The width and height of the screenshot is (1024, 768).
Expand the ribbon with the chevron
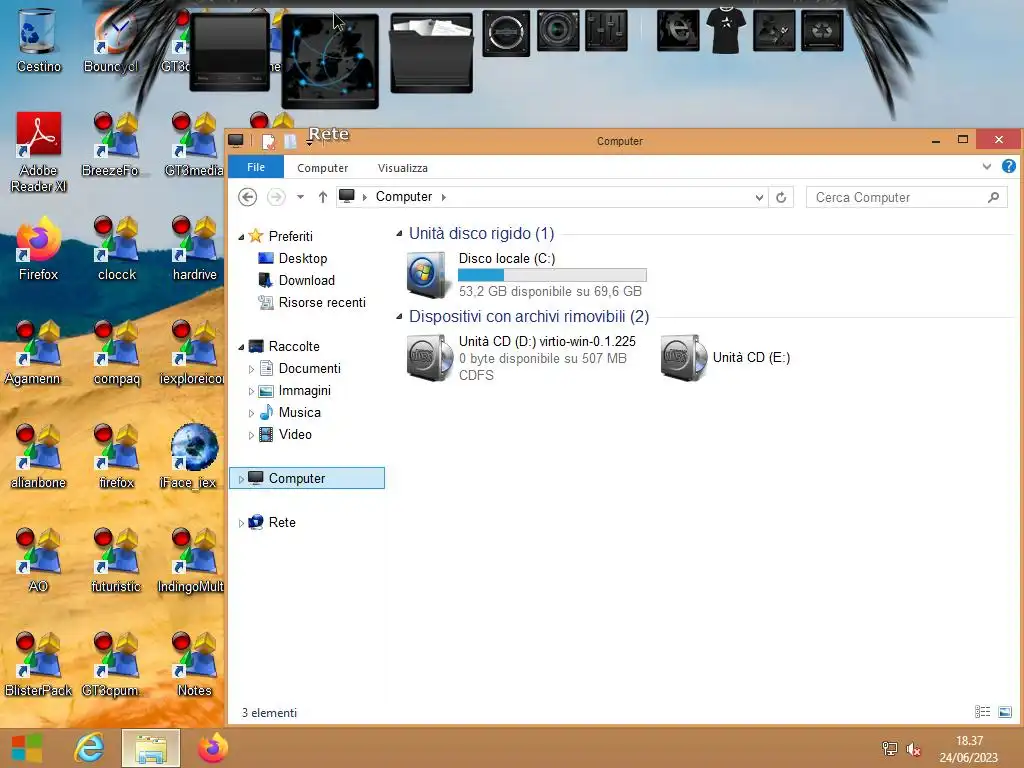[987, 167]
